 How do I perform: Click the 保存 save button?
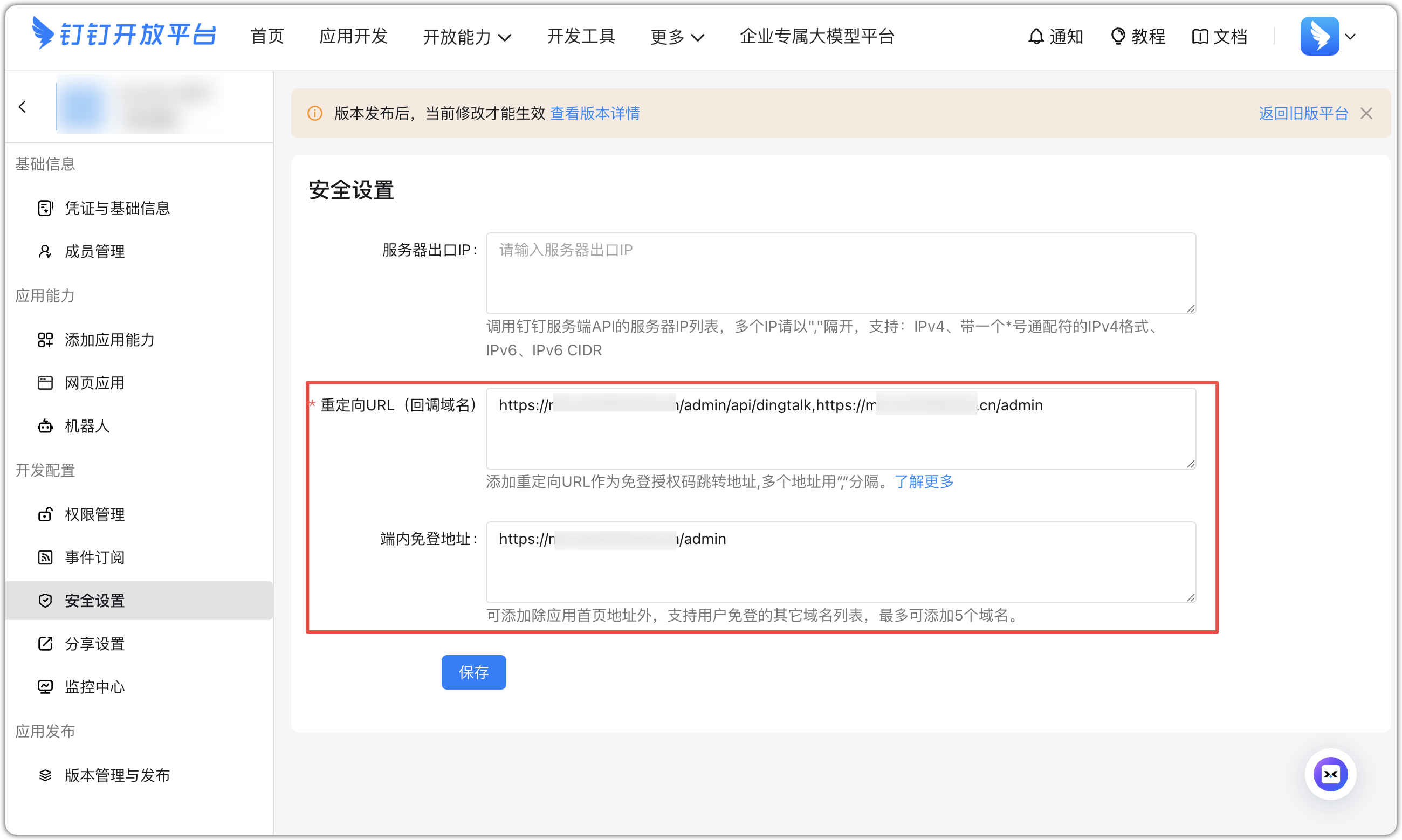click(x=474, y=672)
